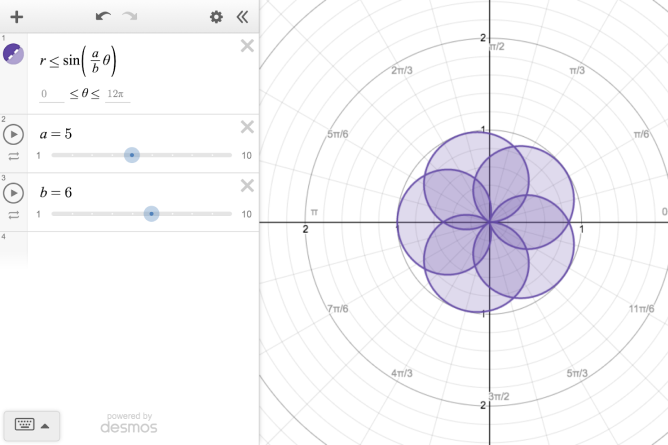
Task: Expand the keyboard options arrow
Action: (x=45, y=425)
